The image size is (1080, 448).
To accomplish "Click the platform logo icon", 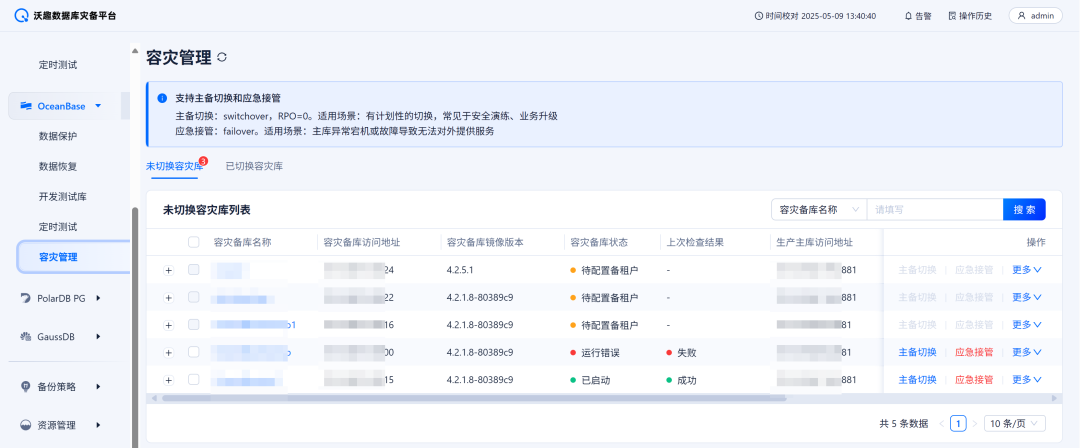I will pos(21,15).
